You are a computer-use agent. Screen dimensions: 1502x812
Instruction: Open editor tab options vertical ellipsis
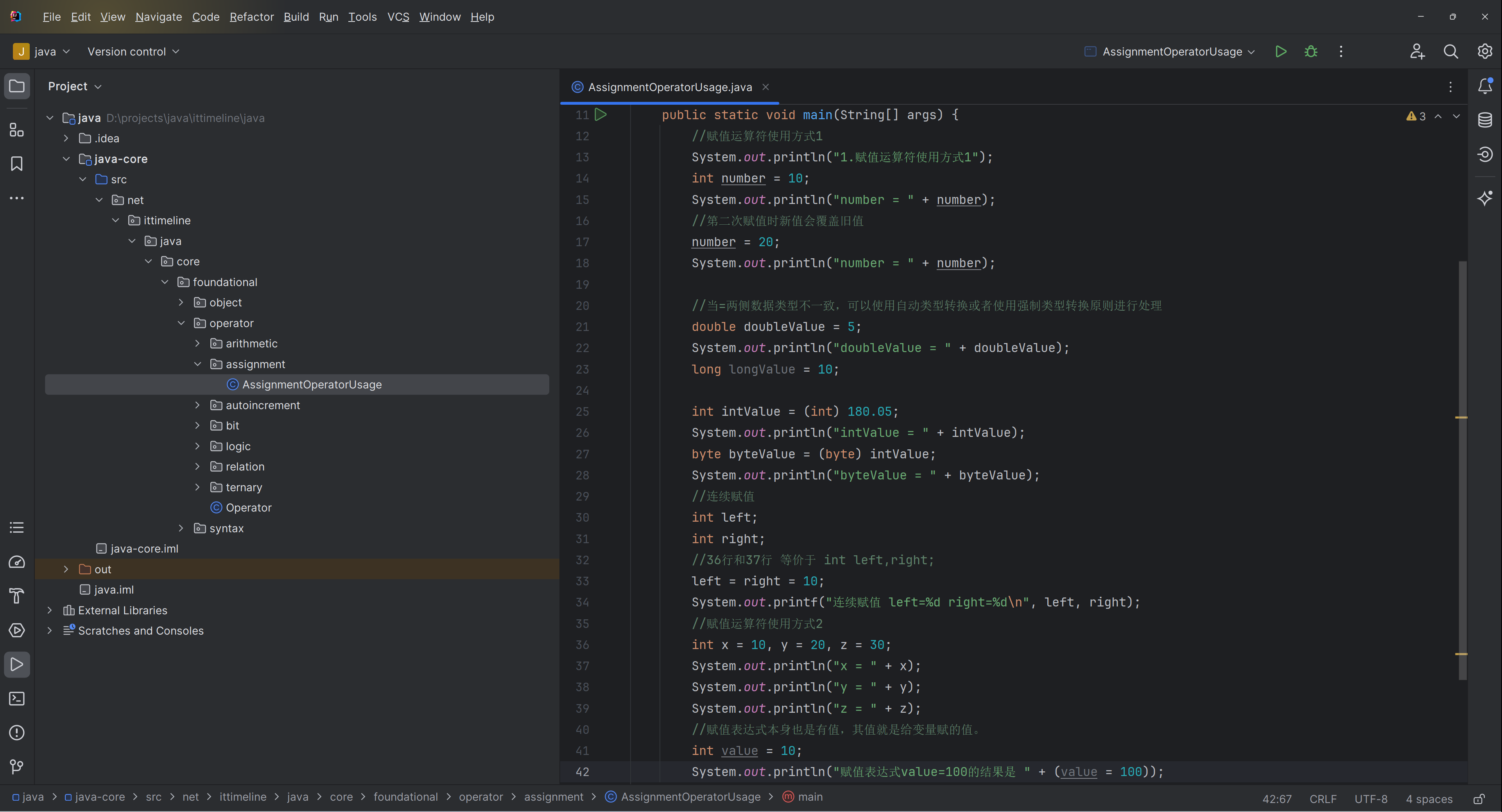[x=1451, y=87]
